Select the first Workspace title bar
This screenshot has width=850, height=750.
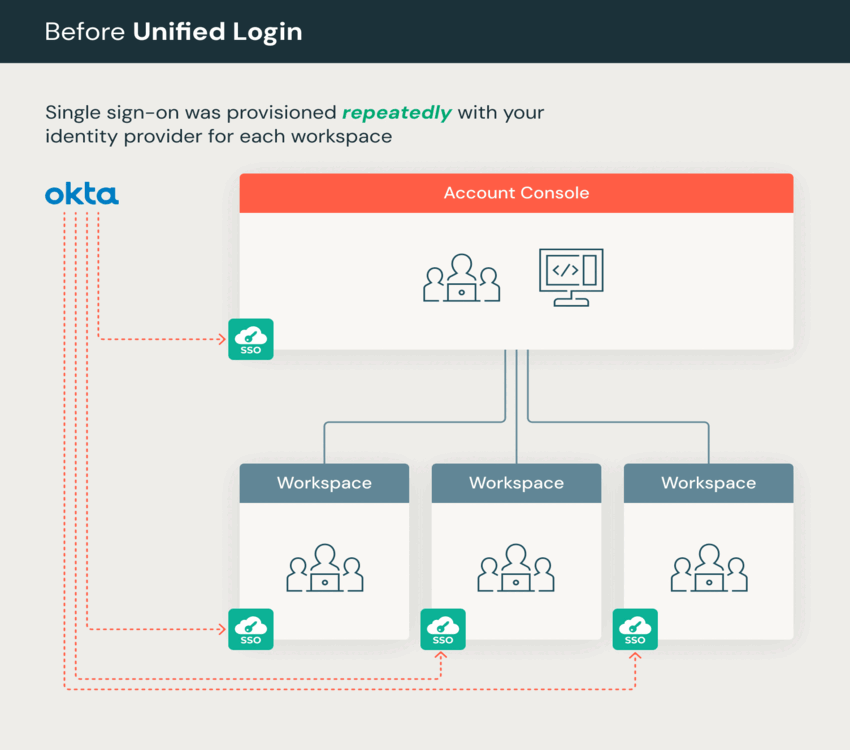pos(323,482)
